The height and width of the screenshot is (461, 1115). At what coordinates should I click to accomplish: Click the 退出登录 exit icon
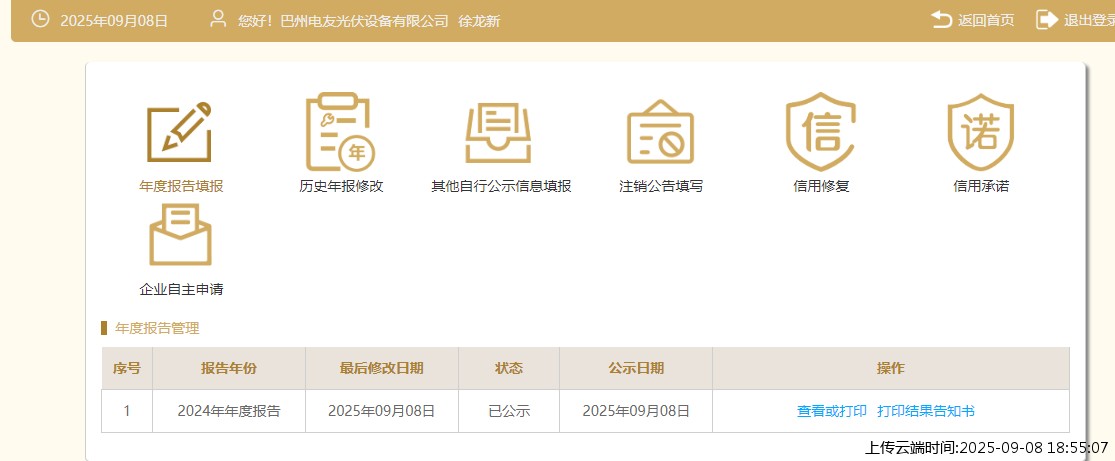tap(1047, 20)
